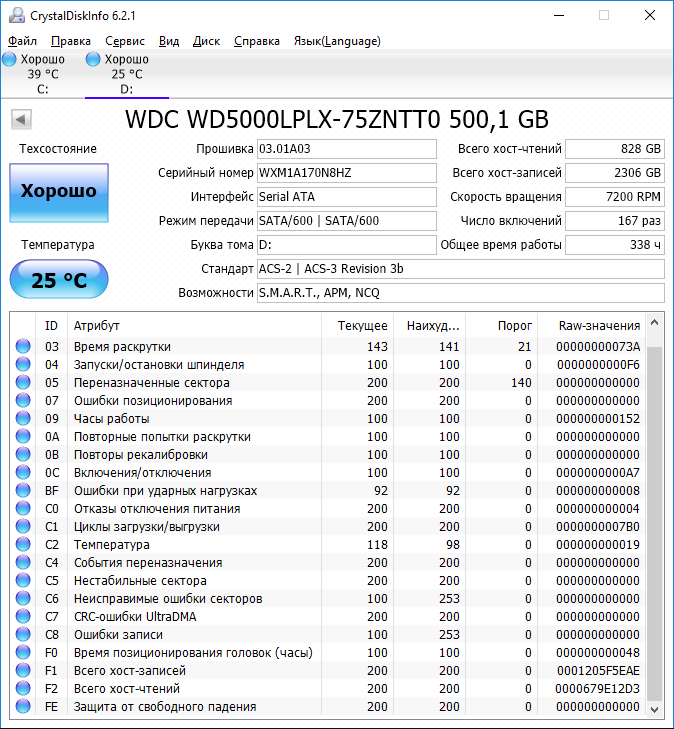Click the scroll up arrow of SMART list
This screenshot has height=729, width=674.
coord(654,323)
